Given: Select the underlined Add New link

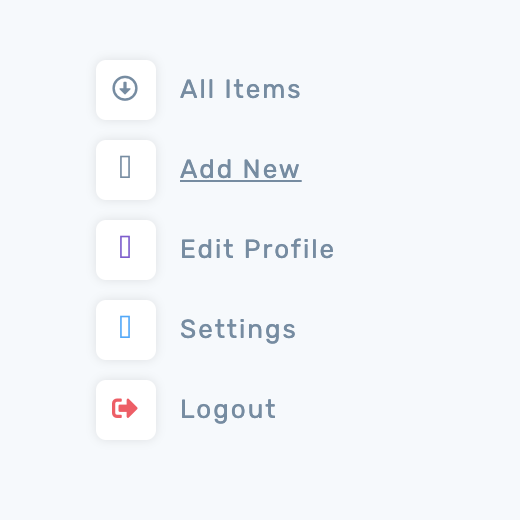Looking at the screenshot, I should 240,169.
